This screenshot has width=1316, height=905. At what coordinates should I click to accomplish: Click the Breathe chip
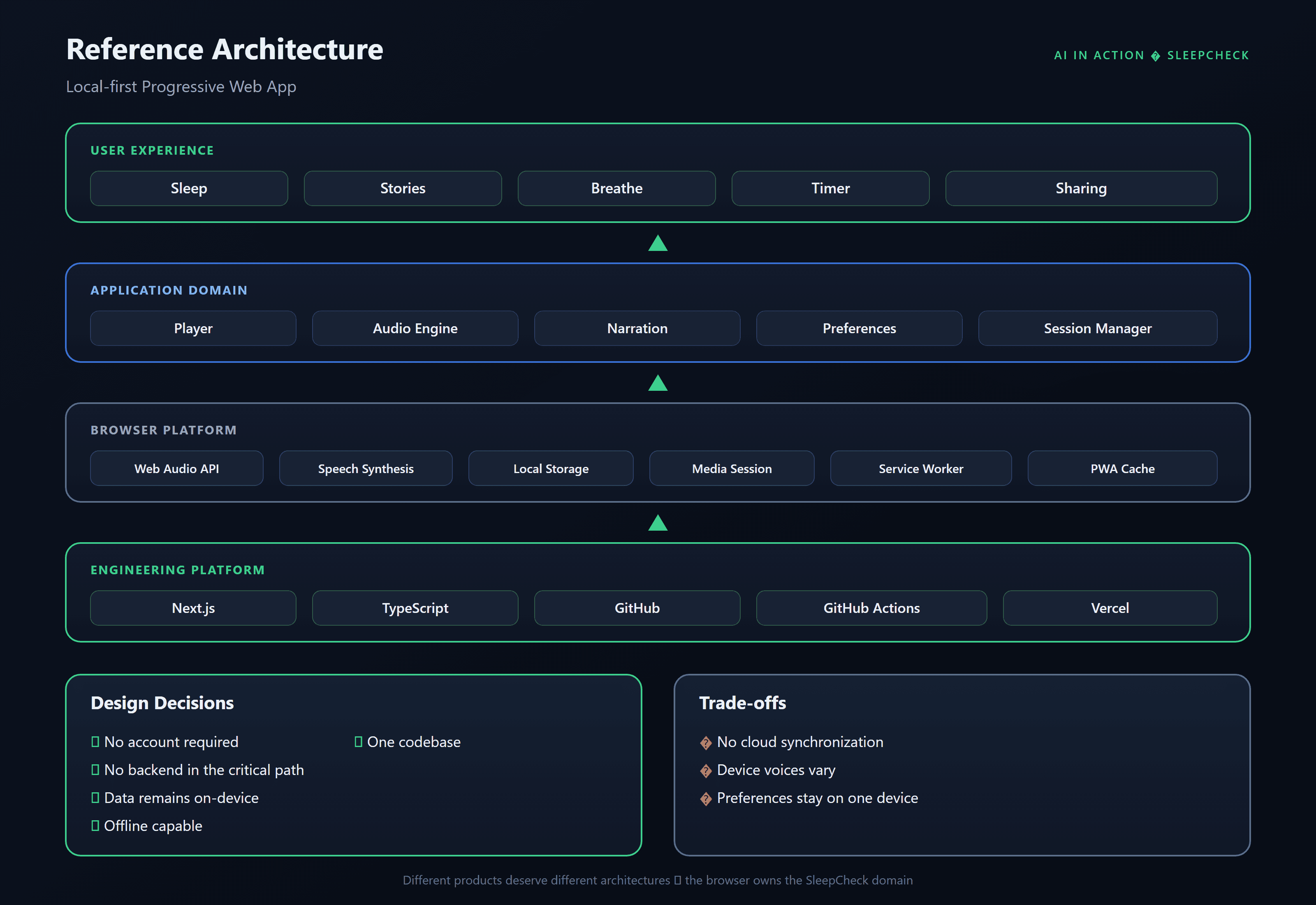pyautogui.click(x=616, y=188)
